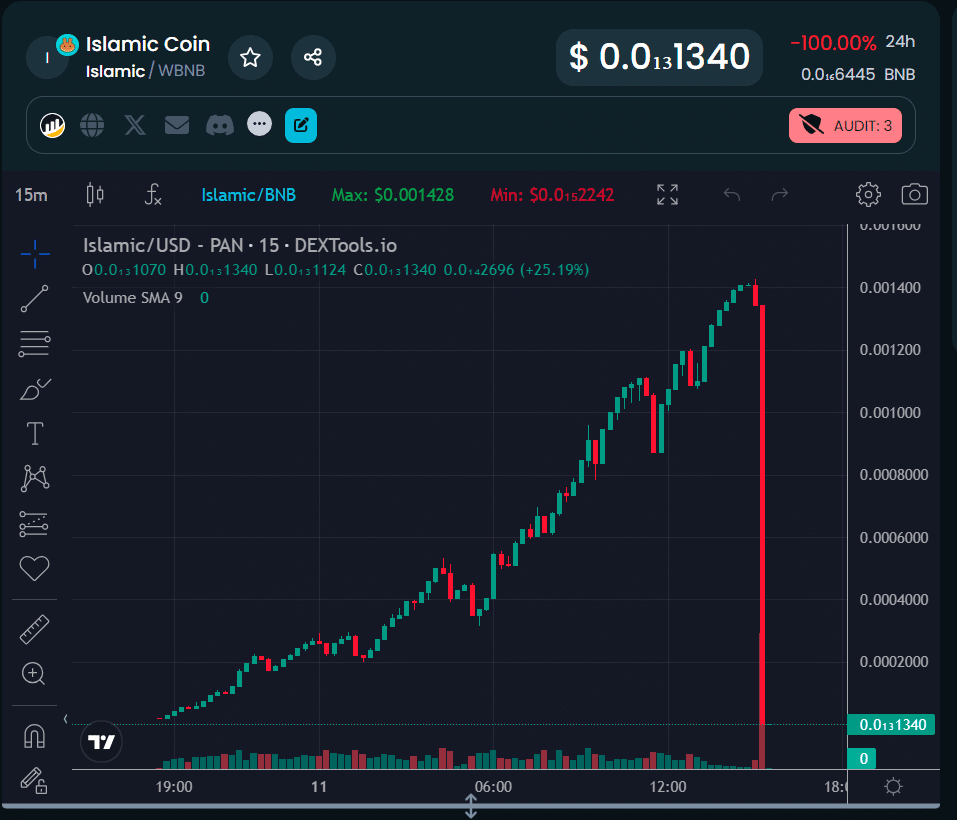957x820 pixels.
Task: Open the candlestick chart type dropdown
Action: 95,194
